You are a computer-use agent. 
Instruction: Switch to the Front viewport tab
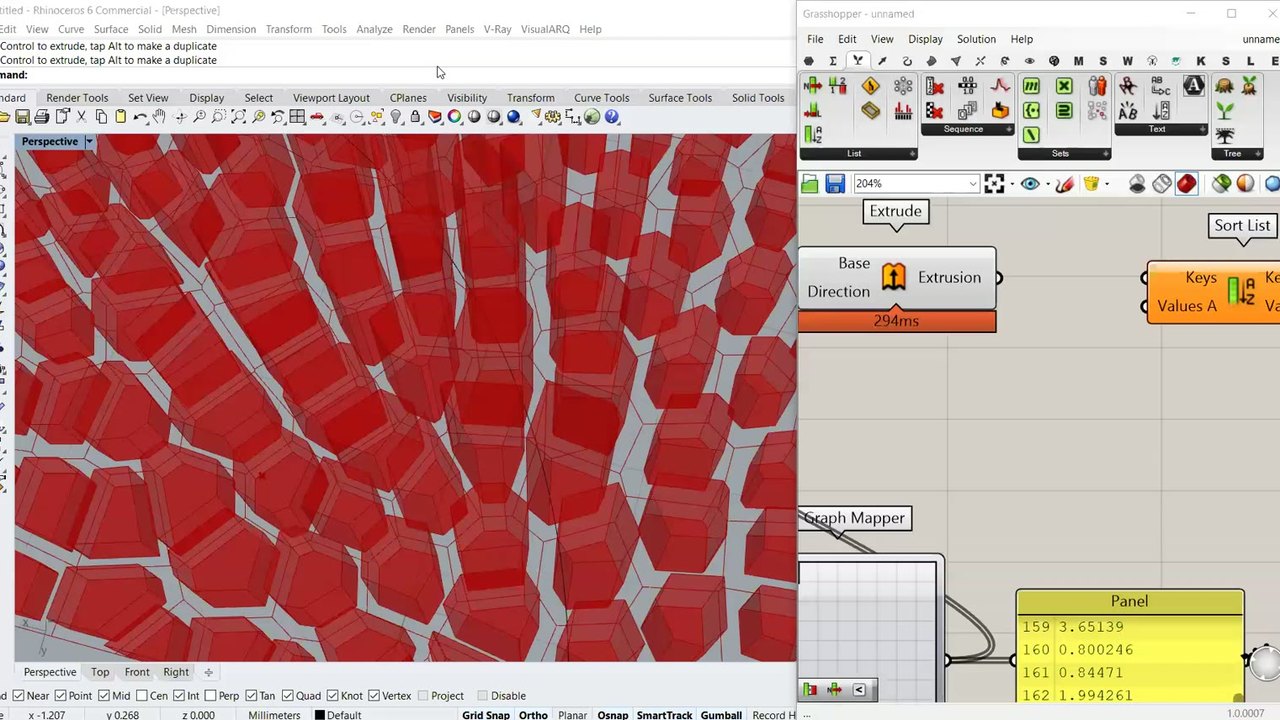(137, 672)
